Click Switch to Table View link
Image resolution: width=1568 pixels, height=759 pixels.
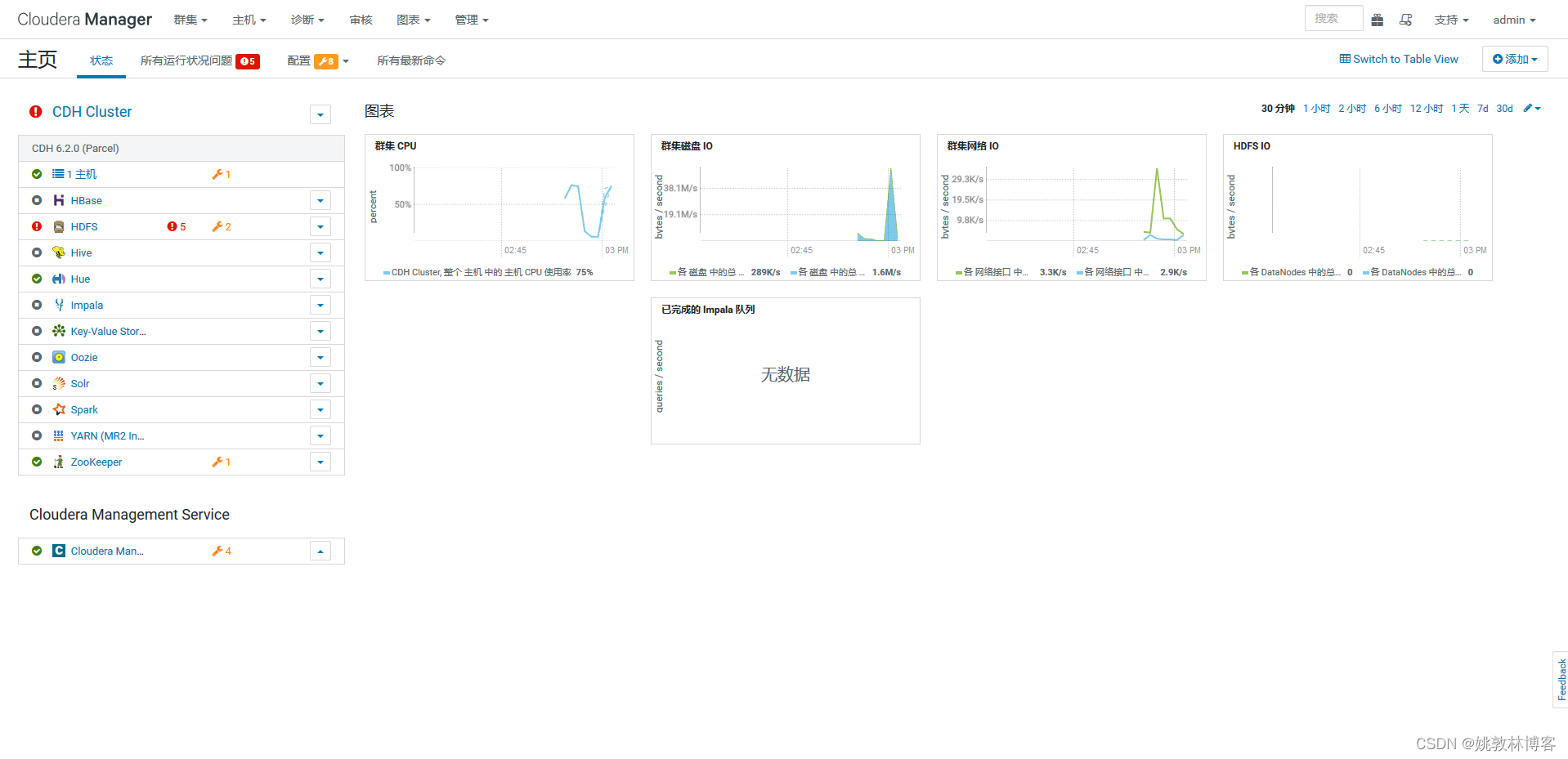point(1399,59)
